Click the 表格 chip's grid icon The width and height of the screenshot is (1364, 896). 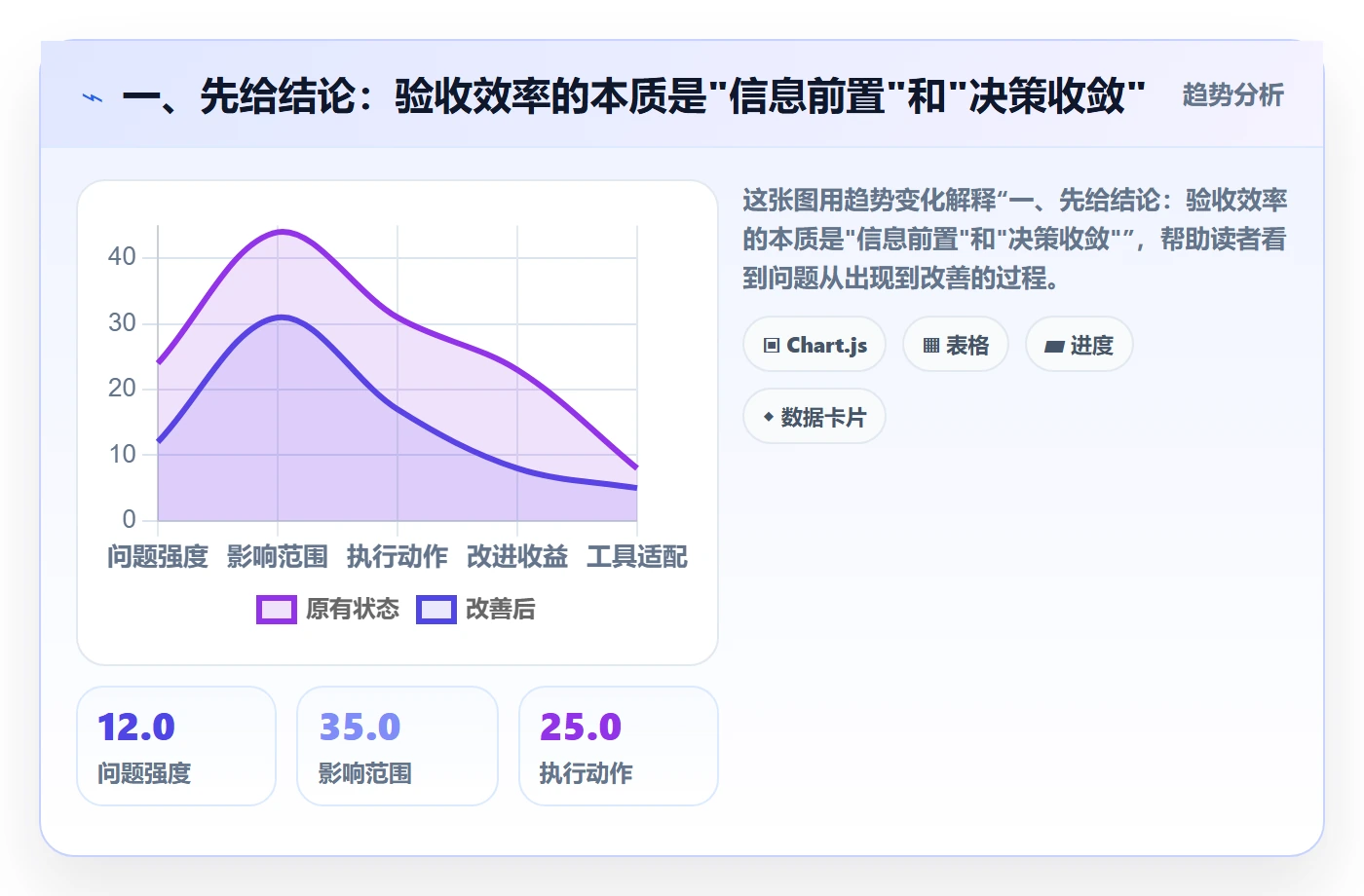click(931, 346)
